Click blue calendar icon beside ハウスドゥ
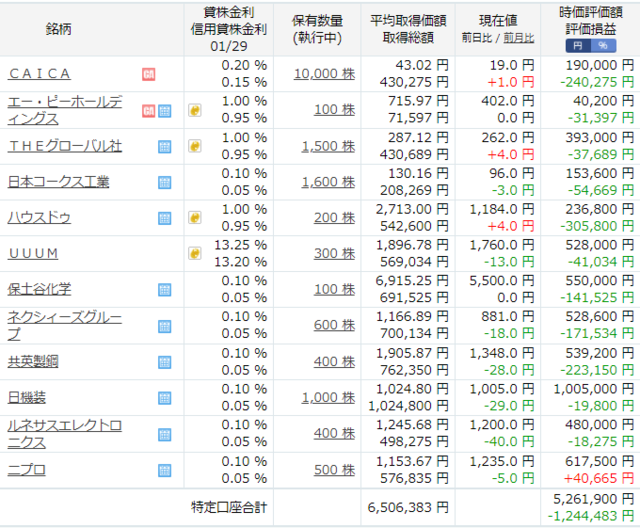This screenshot has width=640, height=528. click(x=164, y=218)
